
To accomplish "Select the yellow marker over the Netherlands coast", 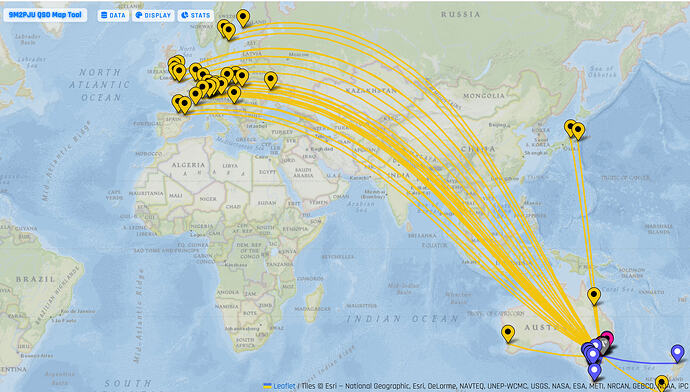I will pyautogui.click(x=195, y=71).
